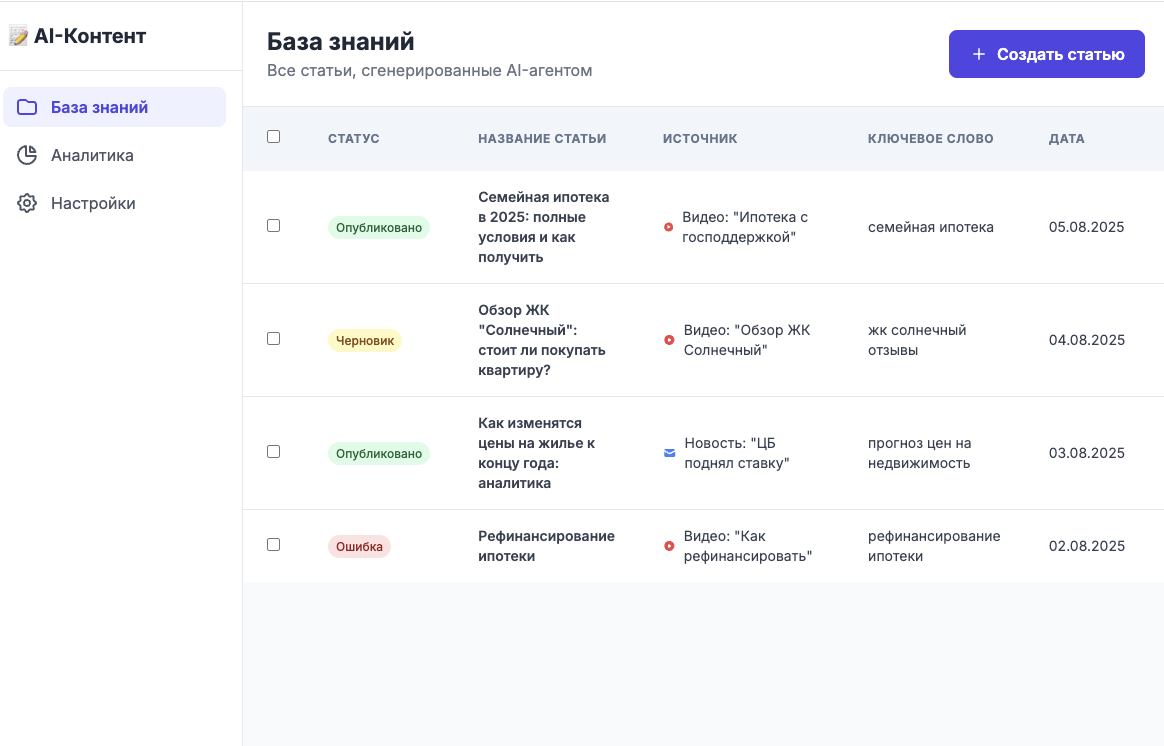Go to Настройки in the sidebar

pos(93,203)
